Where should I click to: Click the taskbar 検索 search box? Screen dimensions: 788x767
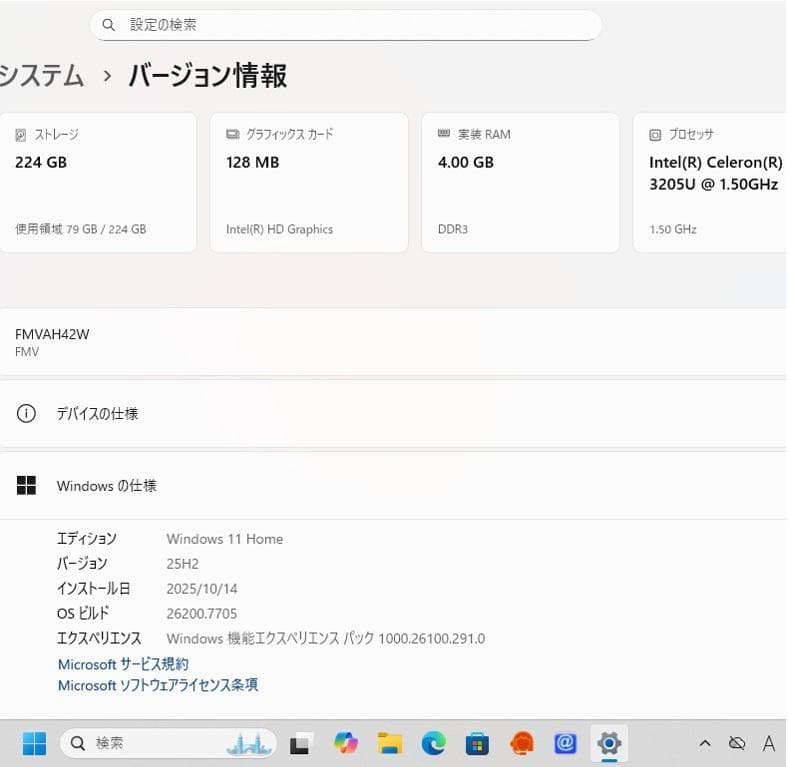pyautogui.click(x=168, y=743)
